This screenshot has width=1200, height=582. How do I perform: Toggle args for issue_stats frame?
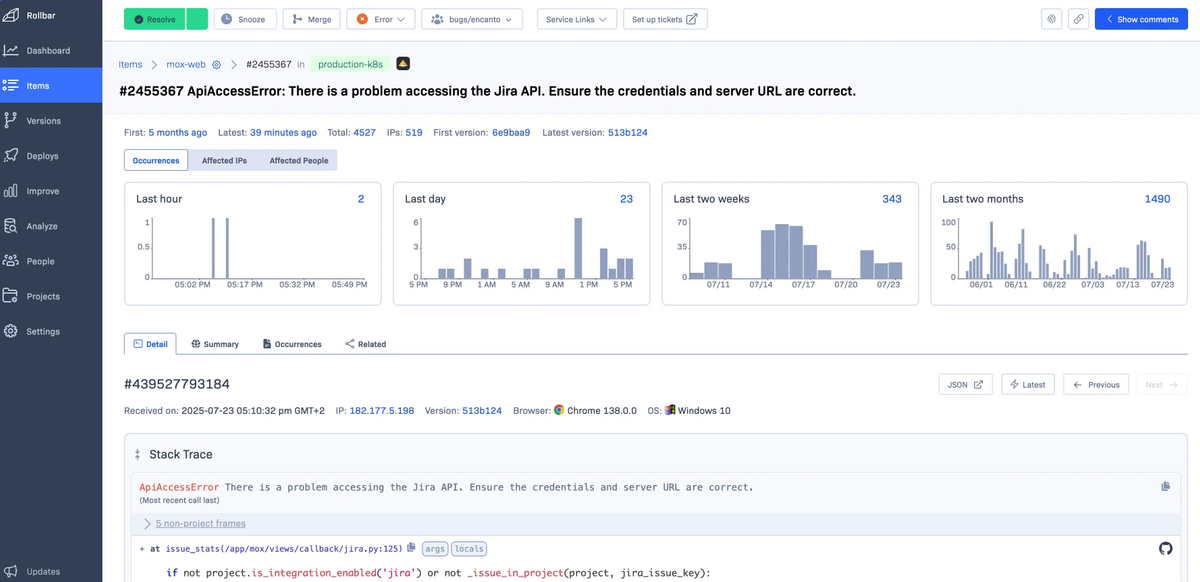tap(435, 548)
